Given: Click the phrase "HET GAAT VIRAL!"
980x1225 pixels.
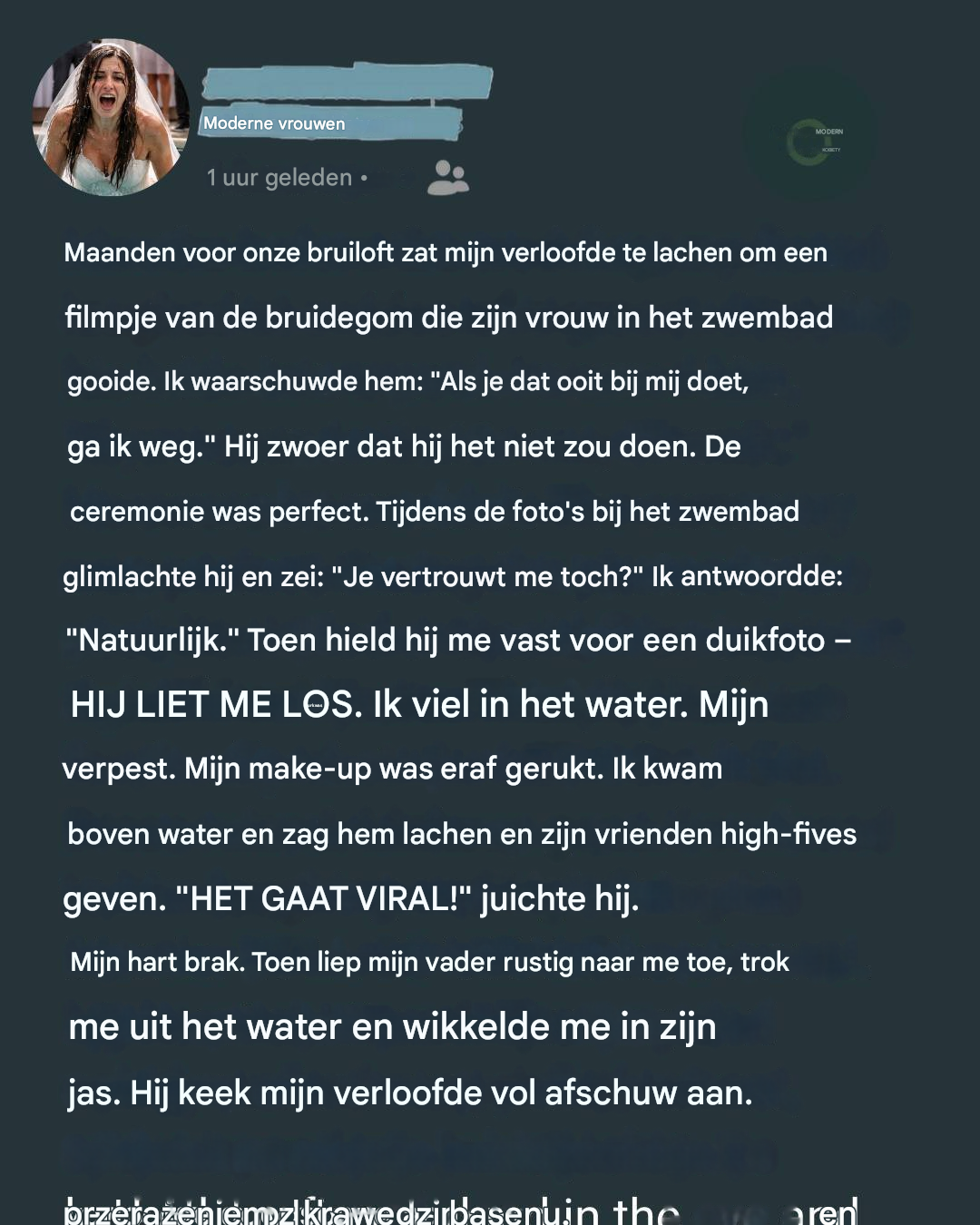Looking at the screenshot, I should 321,899.
